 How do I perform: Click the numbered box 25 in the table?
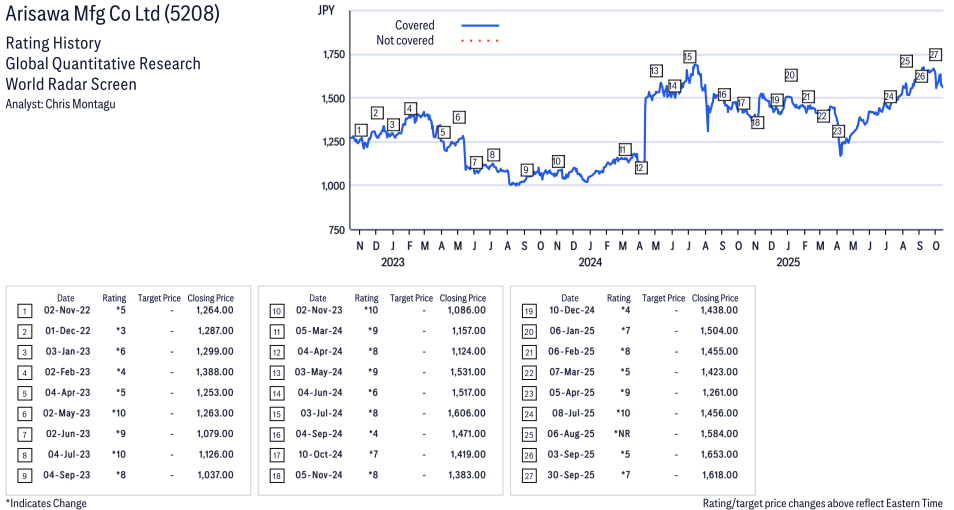point(527,434)
